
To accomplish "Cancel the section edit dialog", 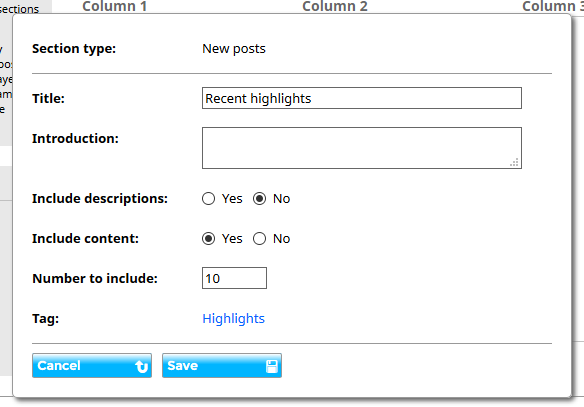I will [x=92, y=366].
